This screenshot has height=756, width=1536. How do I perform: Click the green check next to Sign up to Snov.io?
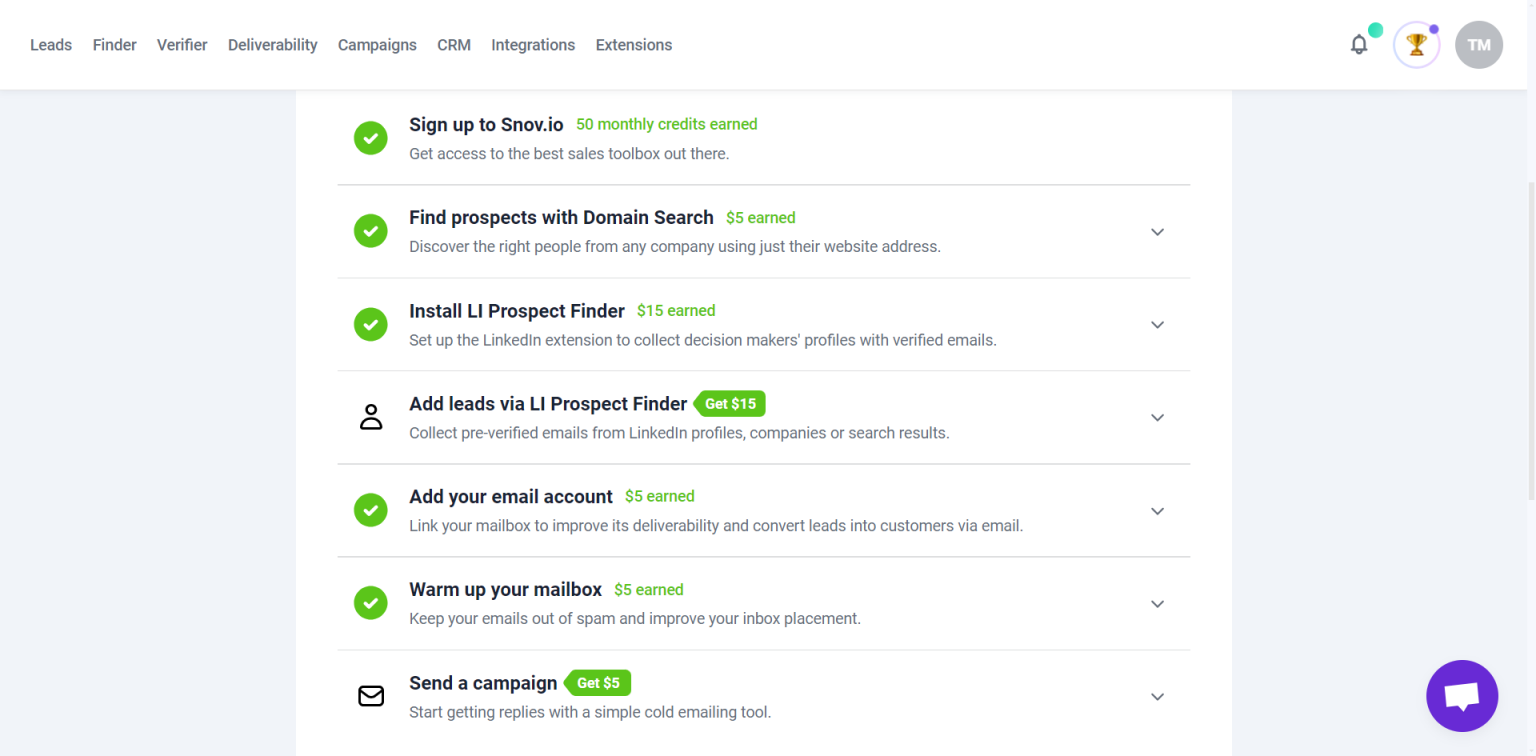coord(371,138)
